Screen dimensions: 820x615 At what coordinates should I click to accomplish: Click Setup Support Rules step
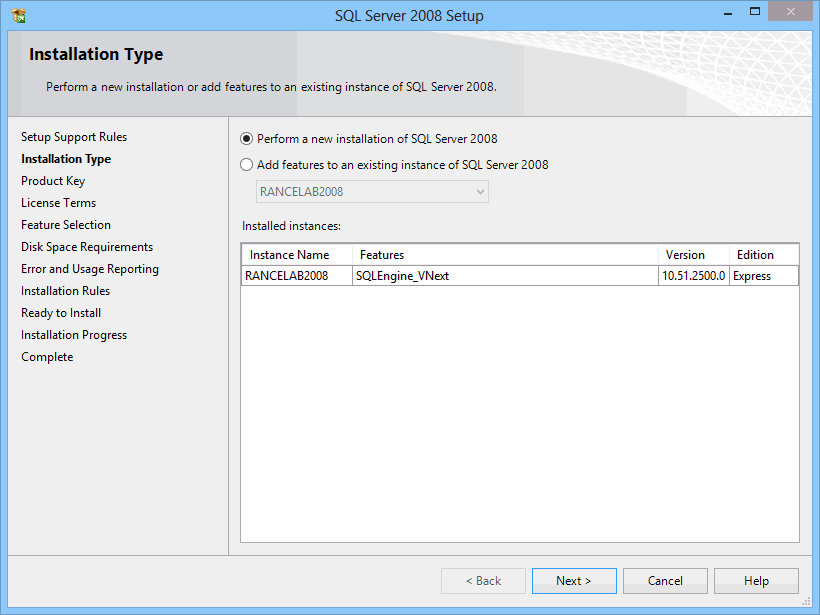(74, 137)
